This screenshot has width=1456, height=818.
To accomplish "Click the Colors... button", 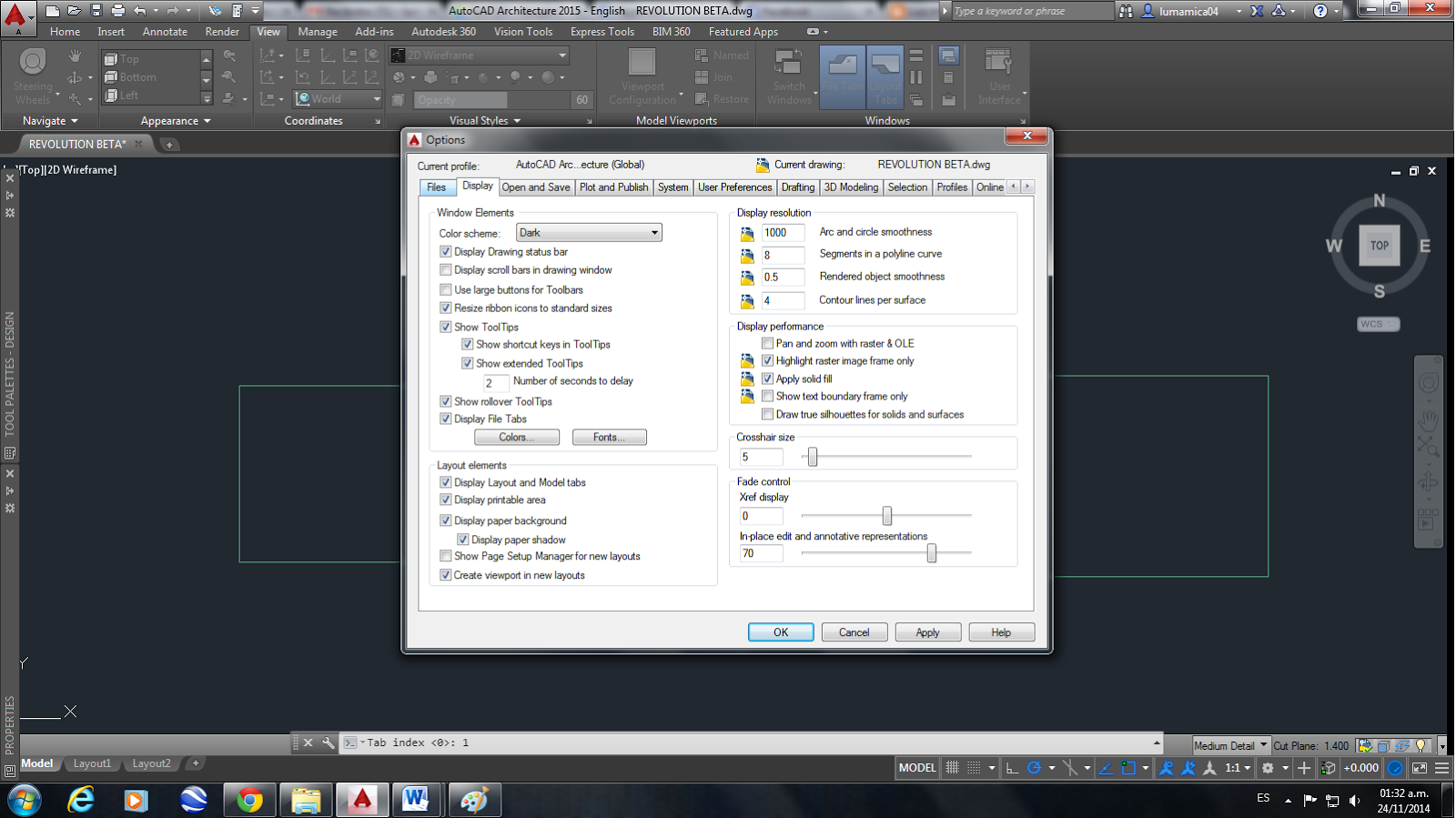I will tap(517, 438).
